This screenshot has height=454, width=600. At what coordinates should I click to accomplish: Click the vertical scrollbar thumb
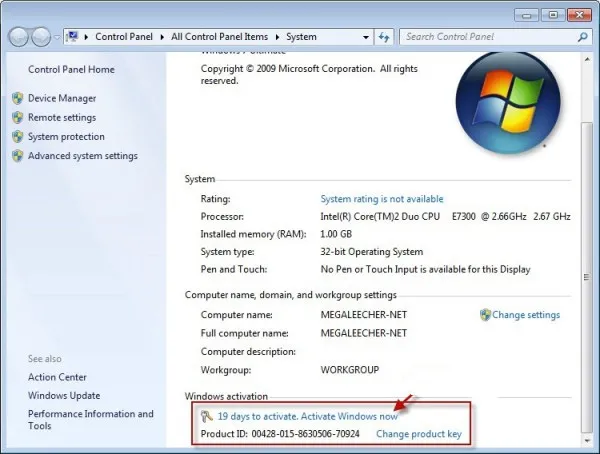pyautogui.click(x=587, y=277)
